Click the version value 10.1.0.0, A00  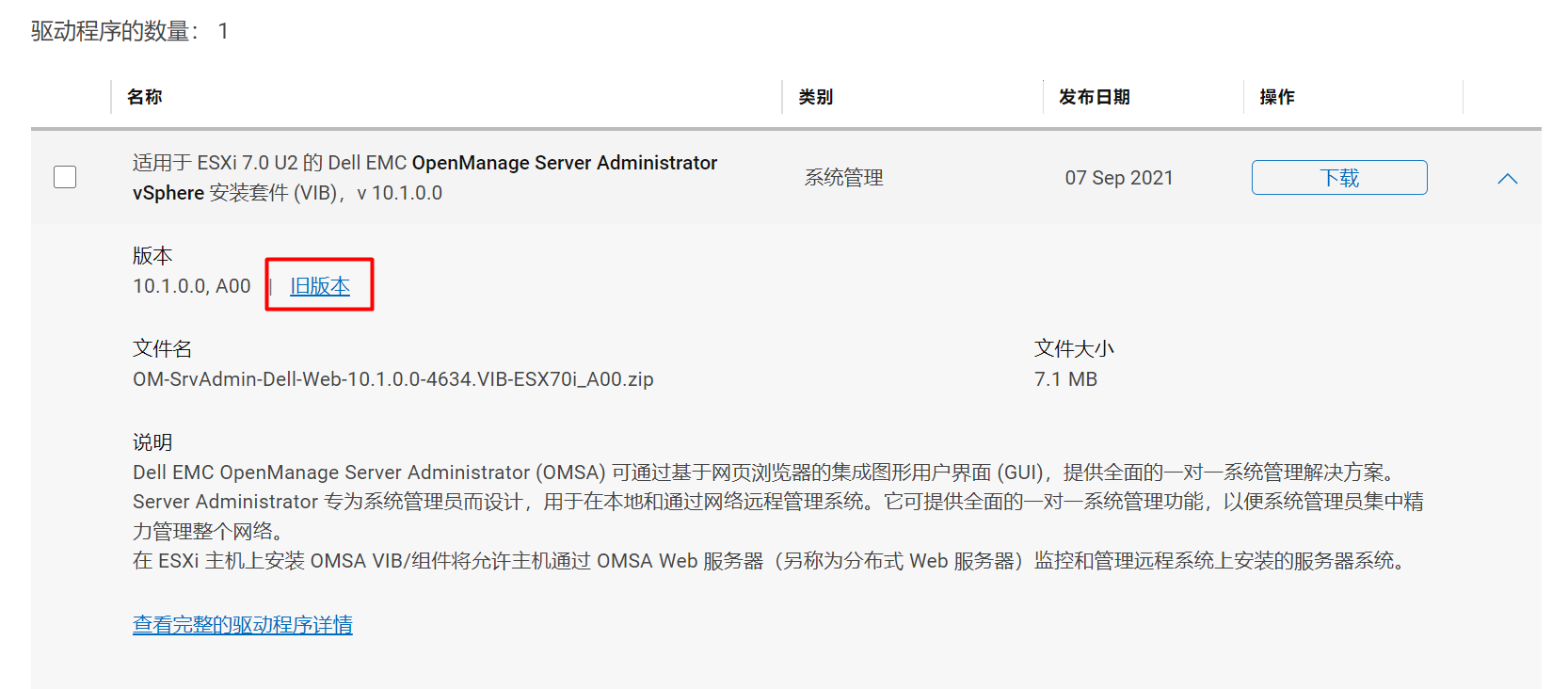[192, 286]
